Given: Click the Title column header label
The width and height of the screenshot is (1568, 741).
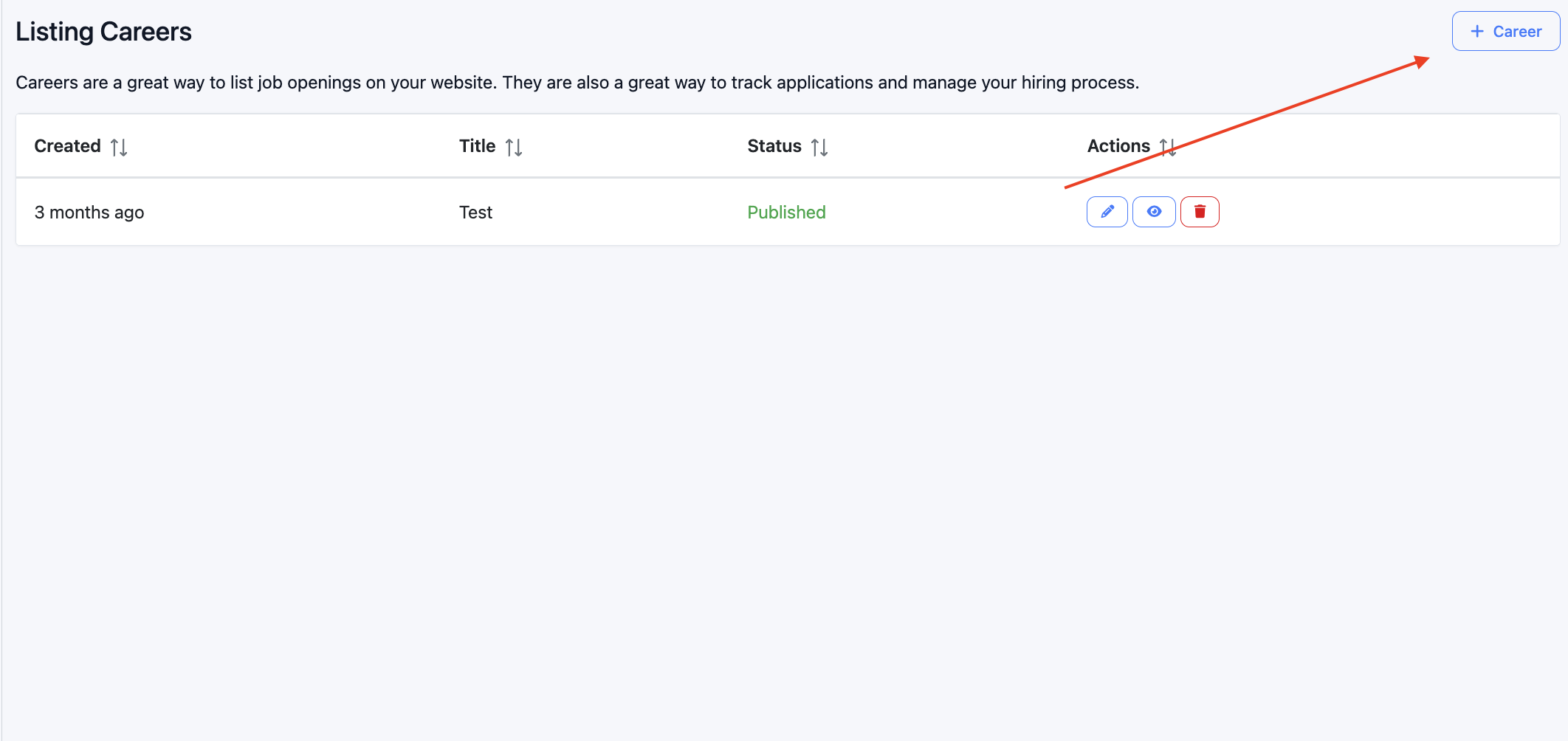Looking at the screenshot, I should pos(477,146).
